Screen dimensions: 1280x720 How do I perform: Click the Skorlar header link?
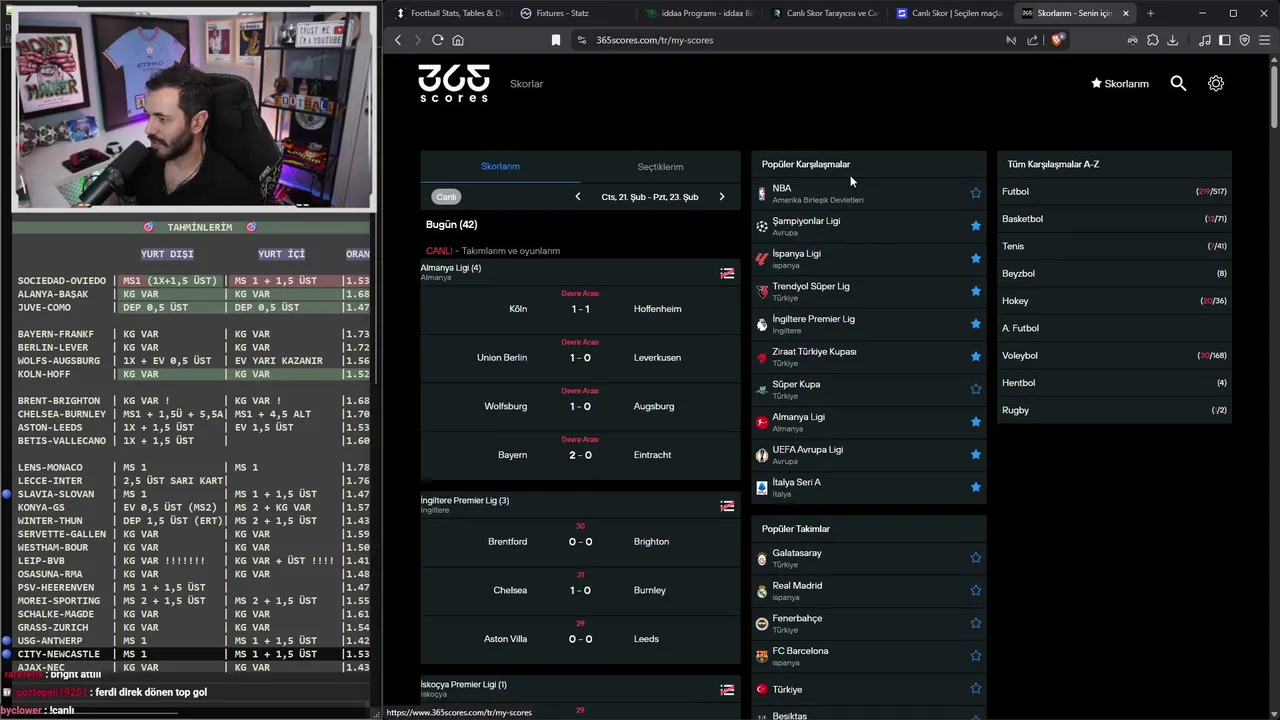[x=526, y=84]
